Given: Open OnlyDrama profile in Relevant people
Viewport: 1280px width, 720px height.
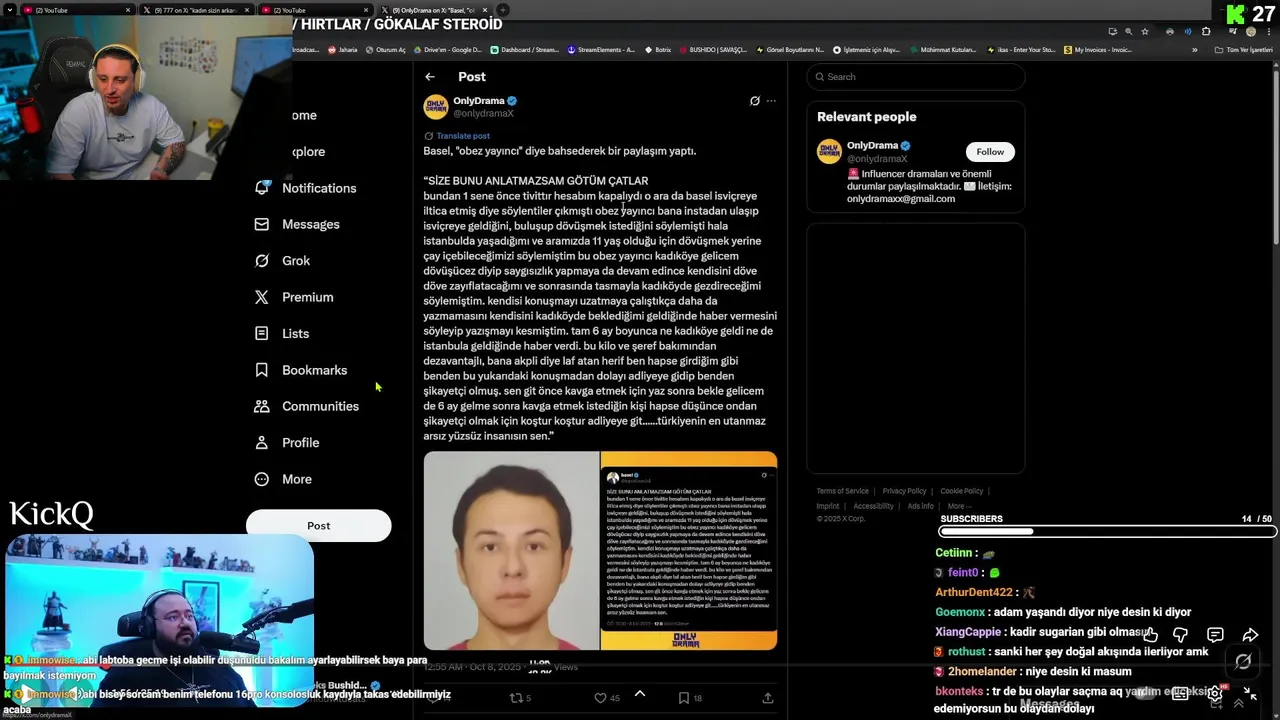Looking at the screenshot, I should (872, 146).
